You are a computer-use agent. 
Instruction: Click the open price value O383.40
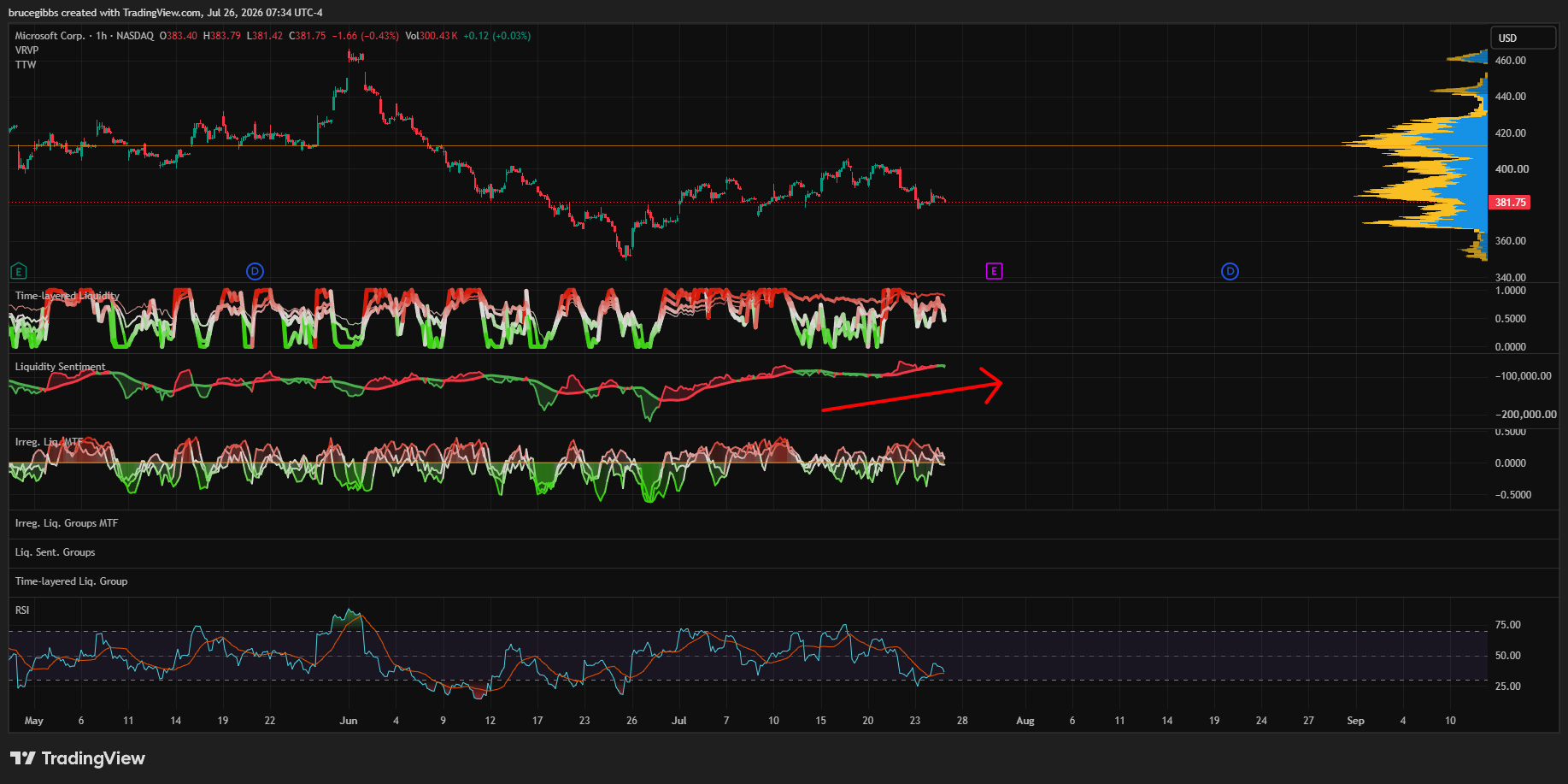pyautogui.click(x=178, y=36)
